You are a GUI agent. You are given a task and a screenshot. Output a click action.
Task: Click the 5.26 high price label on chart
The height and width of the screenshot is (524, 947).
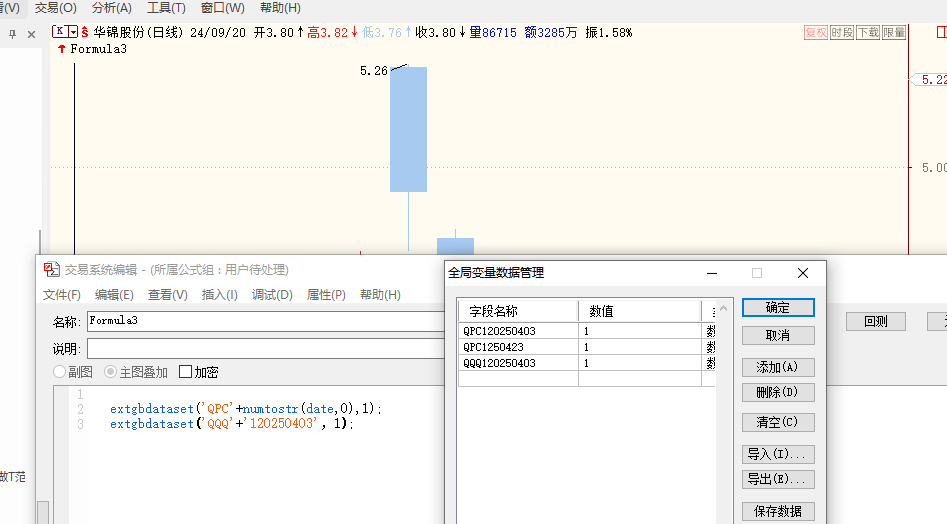tap(374, 71)
